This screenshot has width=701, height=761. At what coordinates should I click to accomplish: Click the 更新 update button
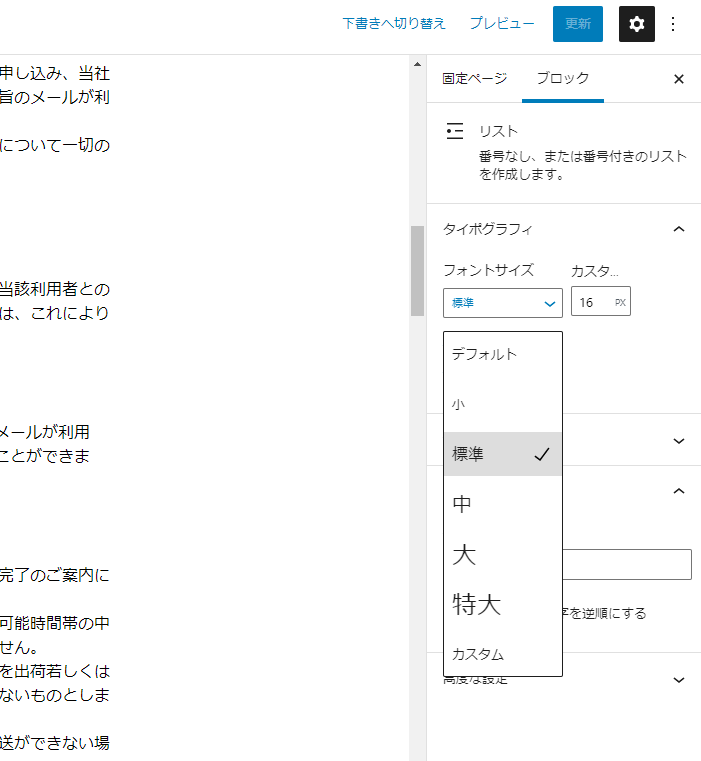(578, 24)
